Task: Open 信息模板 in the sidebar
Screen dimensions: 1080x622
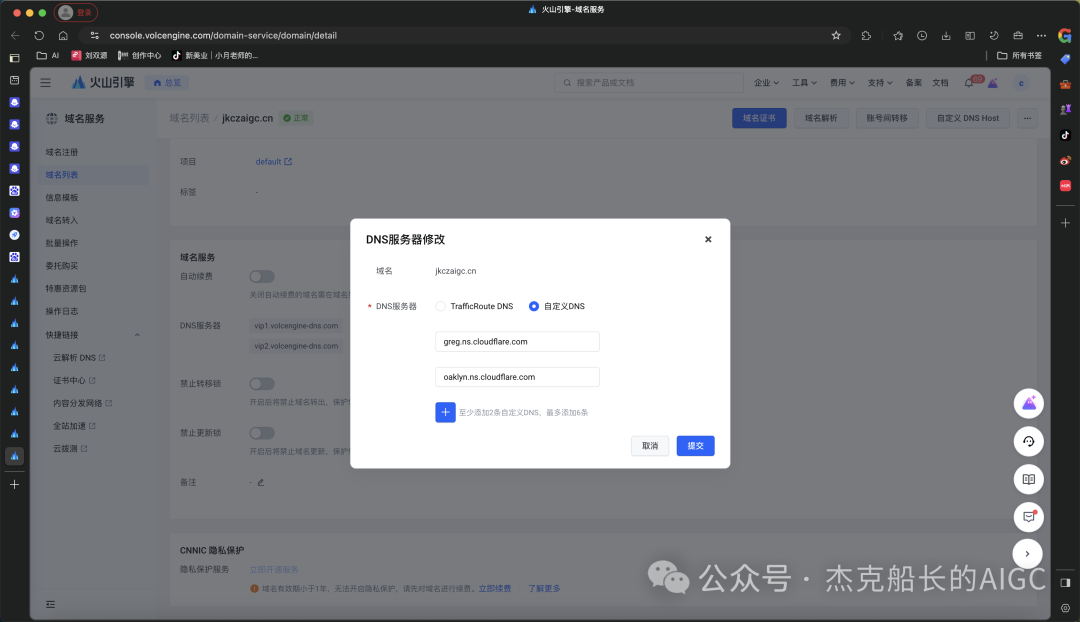Action: (x=62, y=198)
